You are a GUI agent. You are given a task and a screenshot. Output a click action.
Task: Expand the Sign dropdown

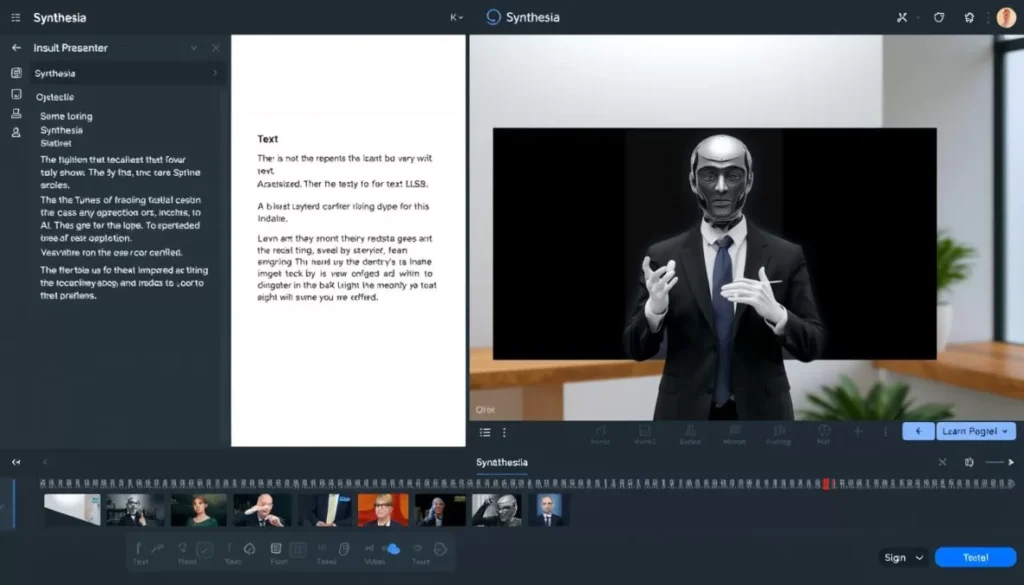pyautogui.click(x=904, y=558)
